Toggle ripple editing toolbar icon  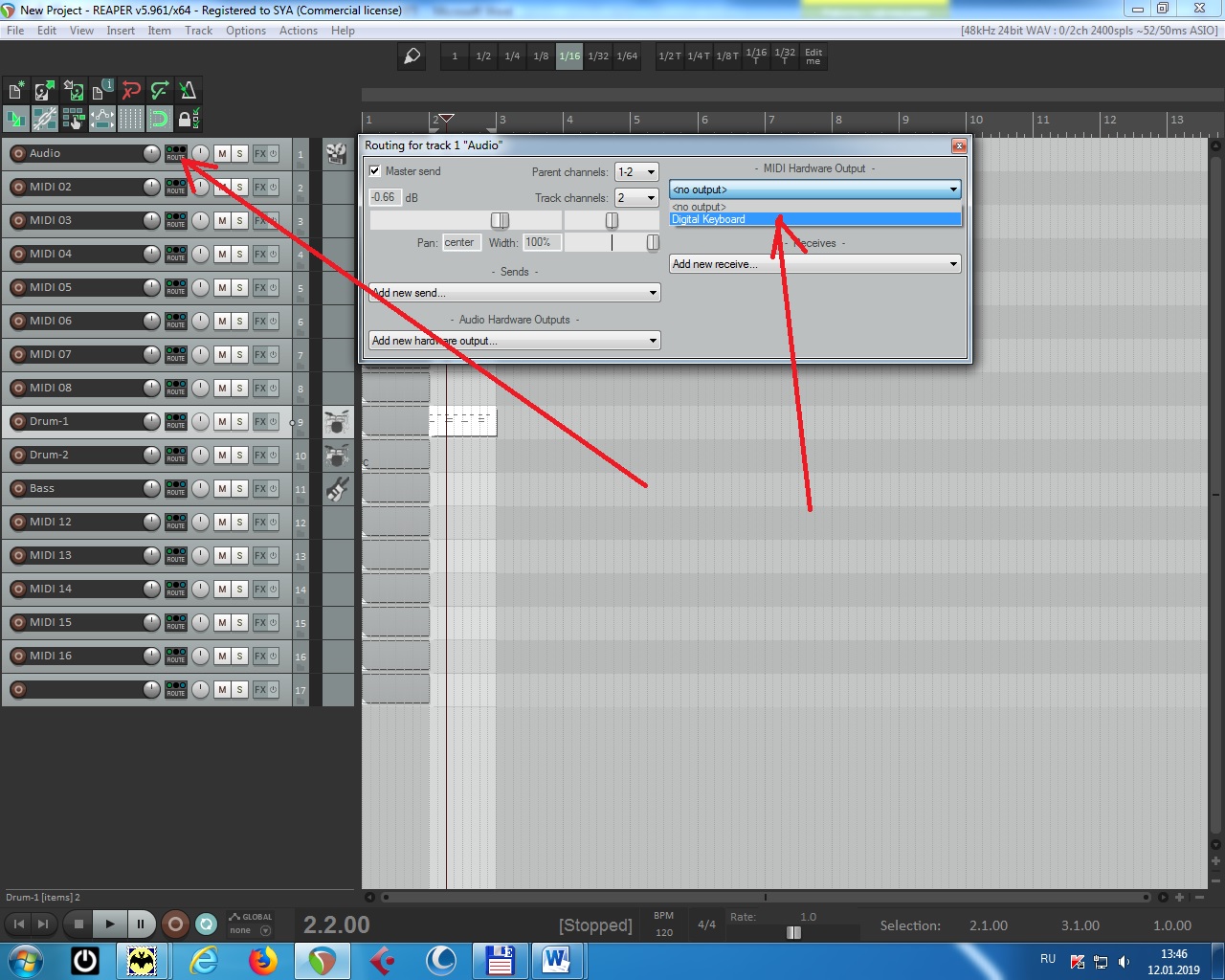click(x=74, y=120)
